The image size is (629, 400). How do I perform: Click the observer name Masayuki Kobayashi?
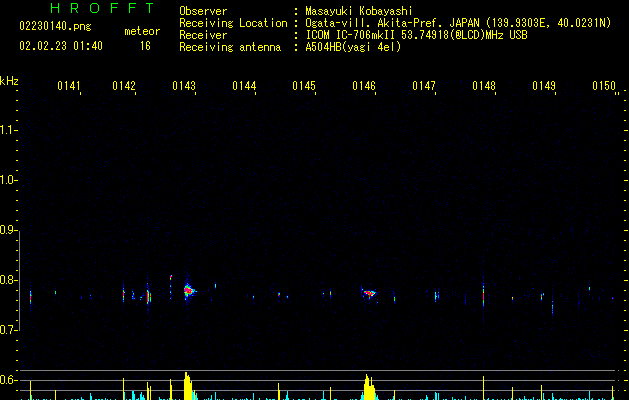pyautogui.click(x=358, y=11)
